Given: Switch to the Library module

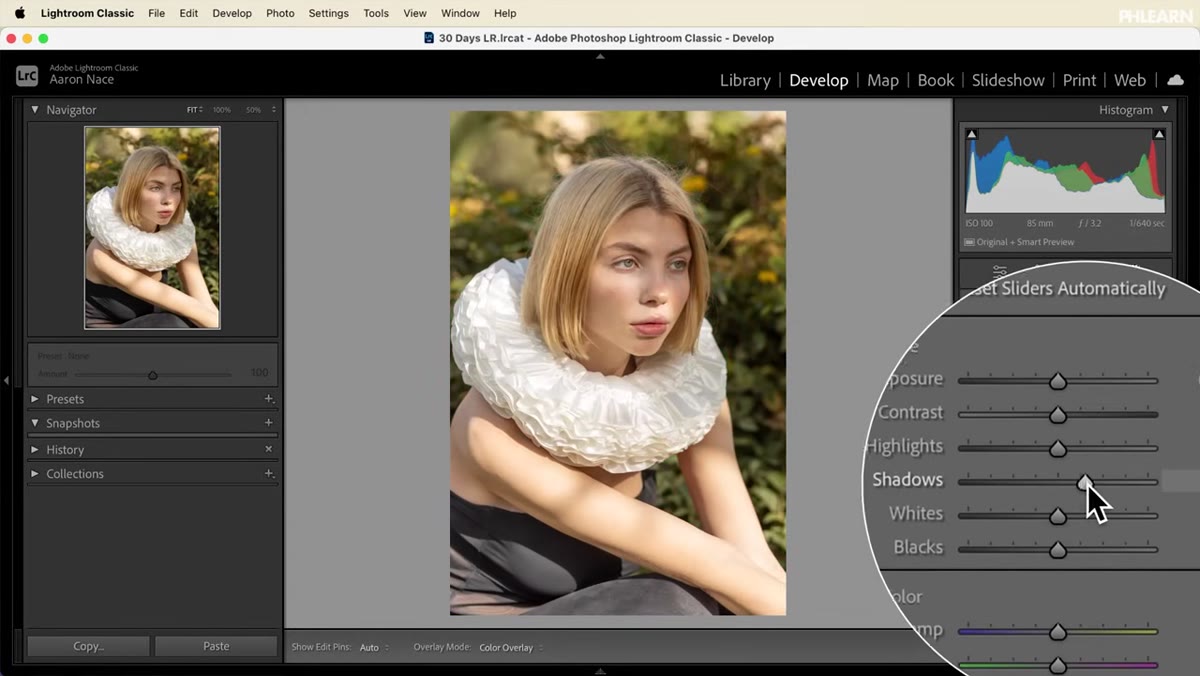Looking at the screenshot, I should click(x=745, y=80).
